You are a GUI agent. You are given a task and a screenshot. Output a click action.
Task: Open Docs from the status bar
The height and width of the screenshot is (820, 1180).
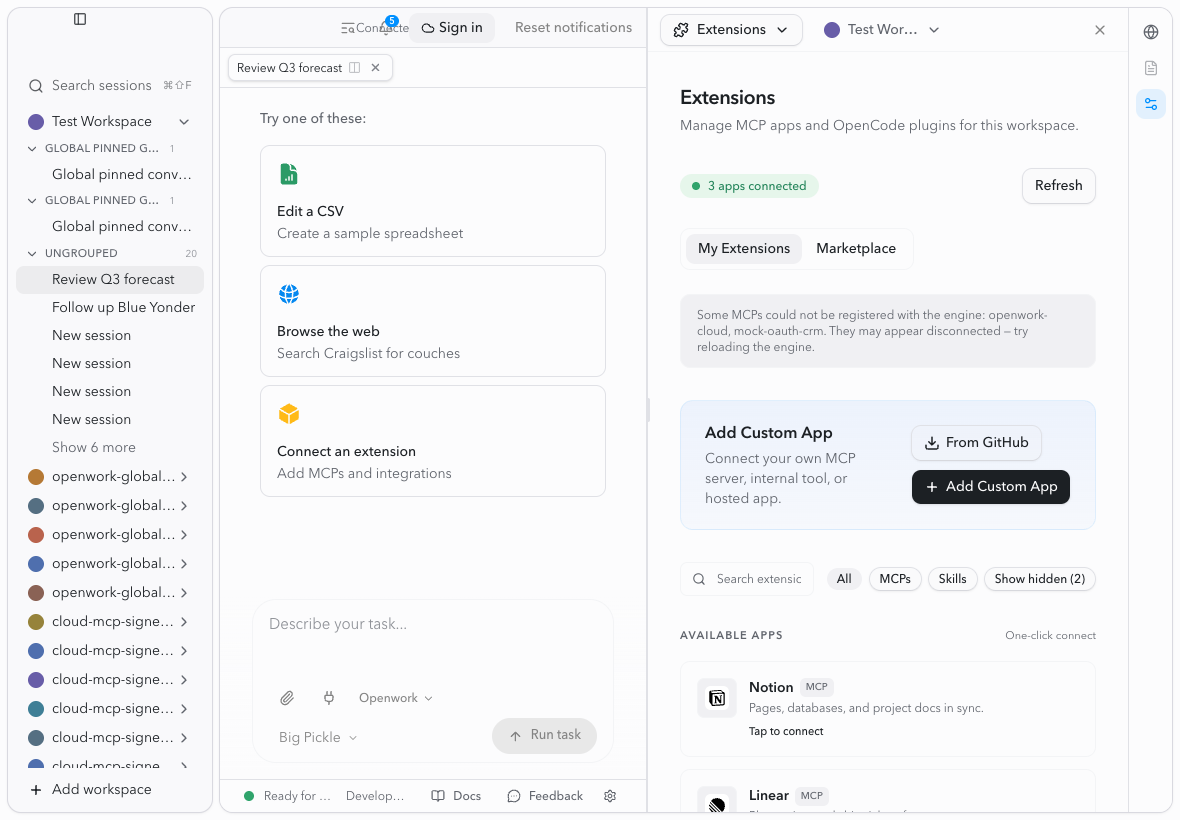456,796
